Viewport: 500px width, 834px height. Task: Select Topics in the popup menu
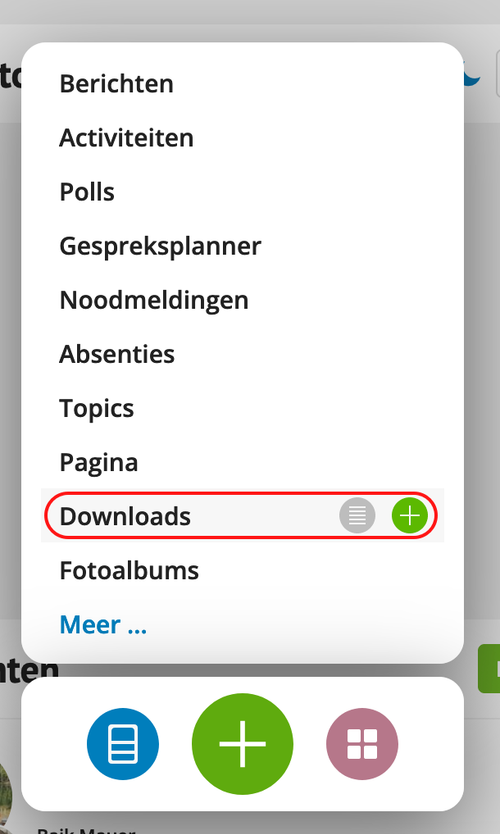click(97, 408)
